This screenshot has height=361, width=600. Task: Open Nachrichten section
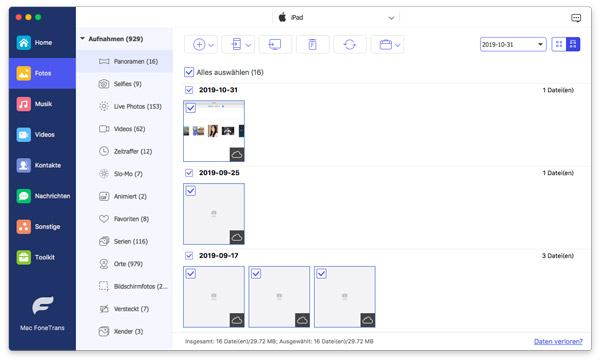[x=42, y=196]
